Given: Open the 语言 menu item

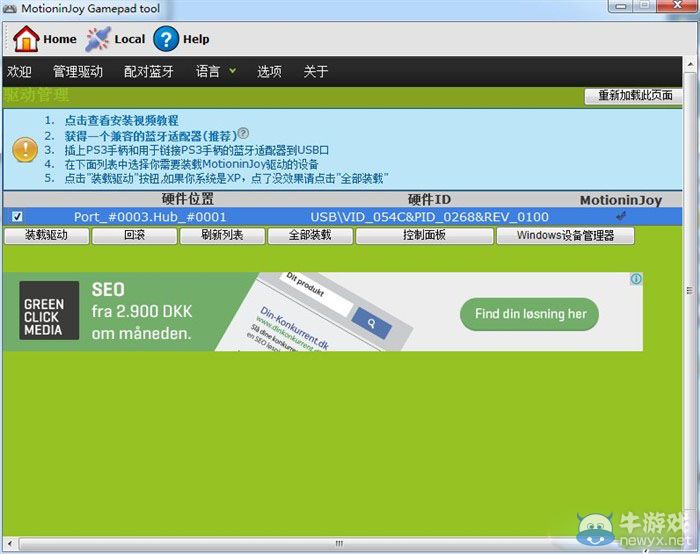Looking at the screenshot, I should click(208, 71).
